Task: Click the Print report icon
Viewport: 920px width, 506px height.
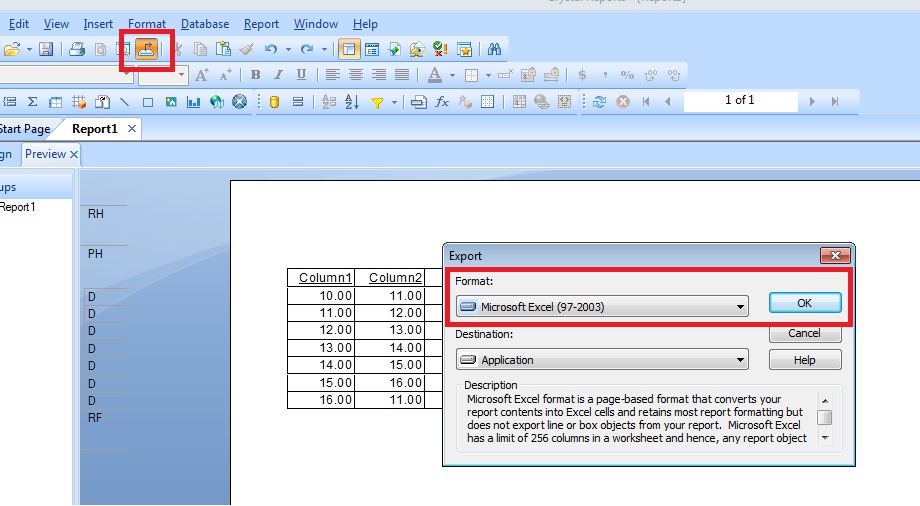Action: pyautogui.click(x=77, y=49)
